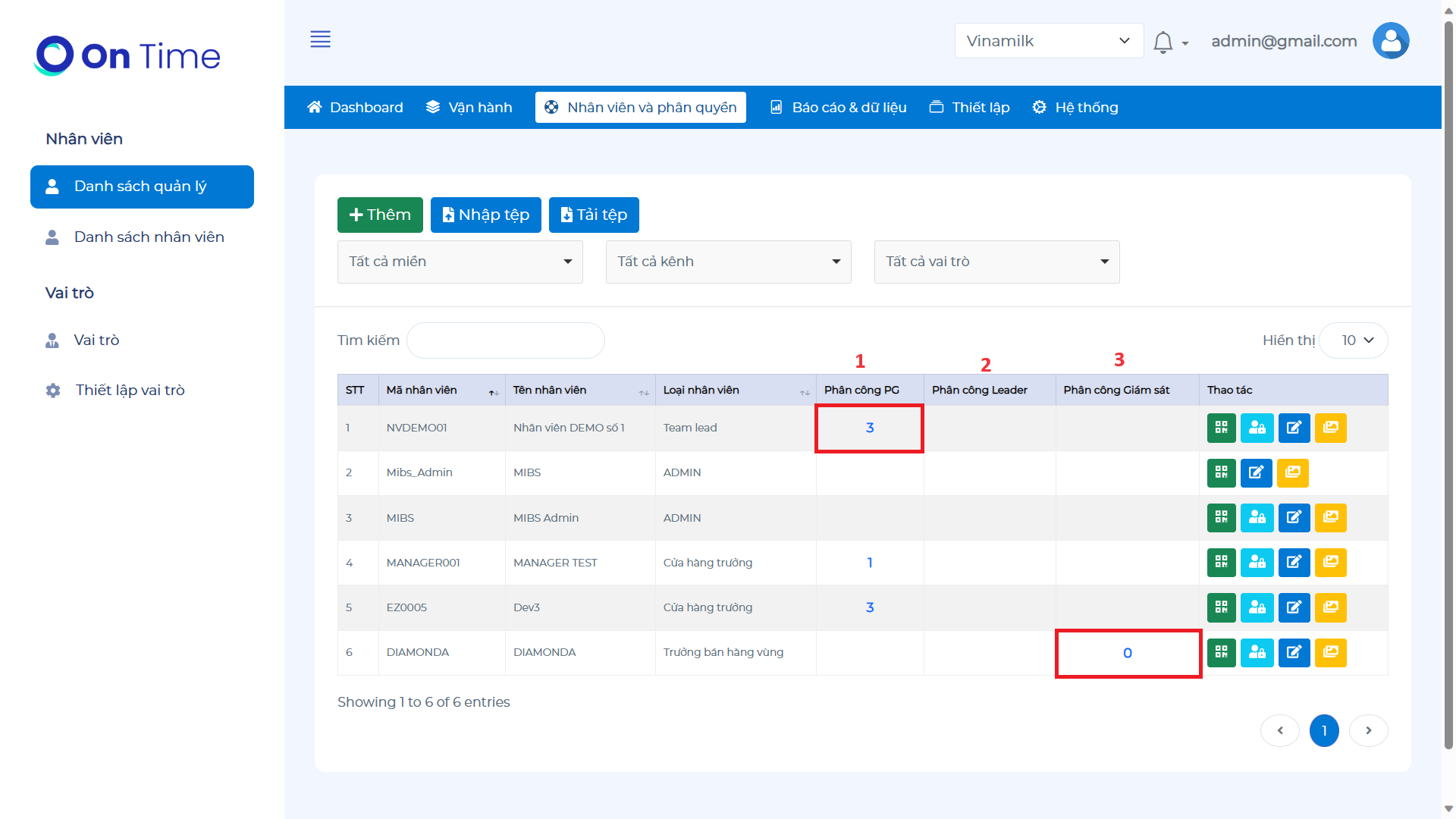Switch to Báo cáo & dữ liệu tab
The width and height of the screenshot is (1456, 819).
click(839, 108)
